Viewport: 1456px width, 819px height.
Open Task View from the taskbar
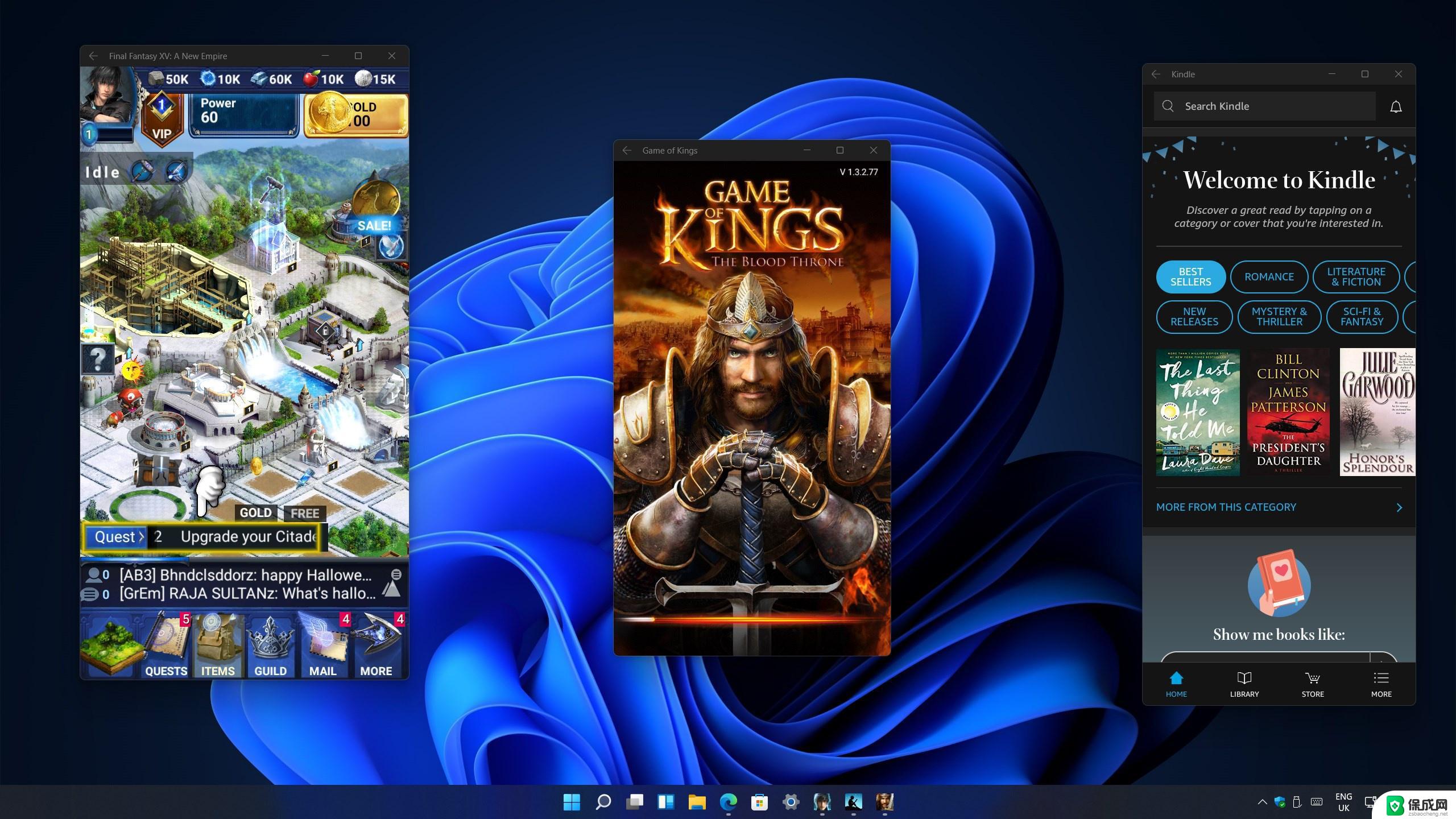[634, 802]
